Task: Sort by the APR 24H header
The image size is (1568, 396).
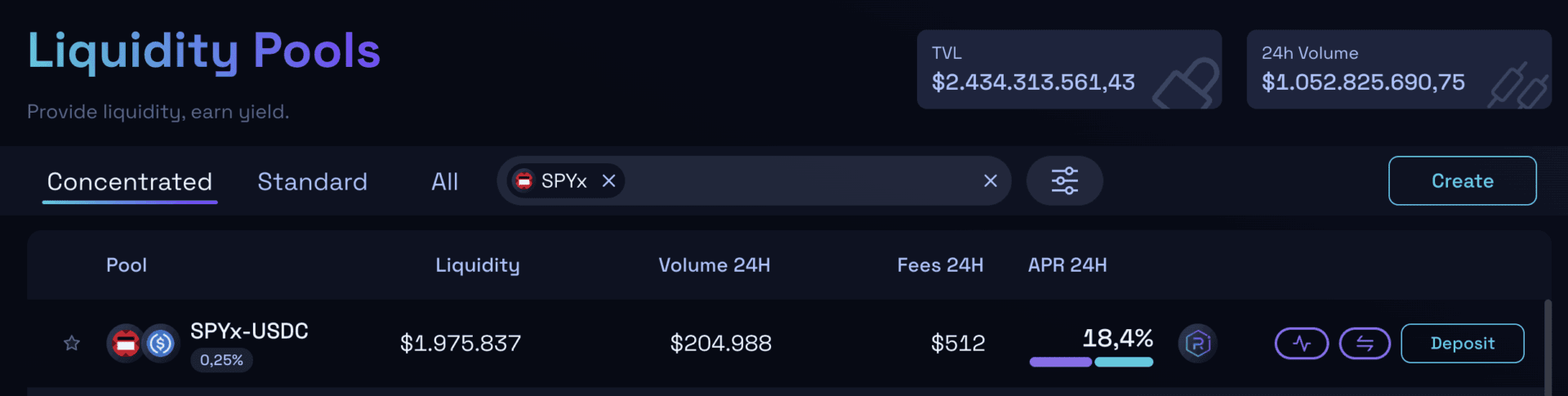Action: (1067, 265)
